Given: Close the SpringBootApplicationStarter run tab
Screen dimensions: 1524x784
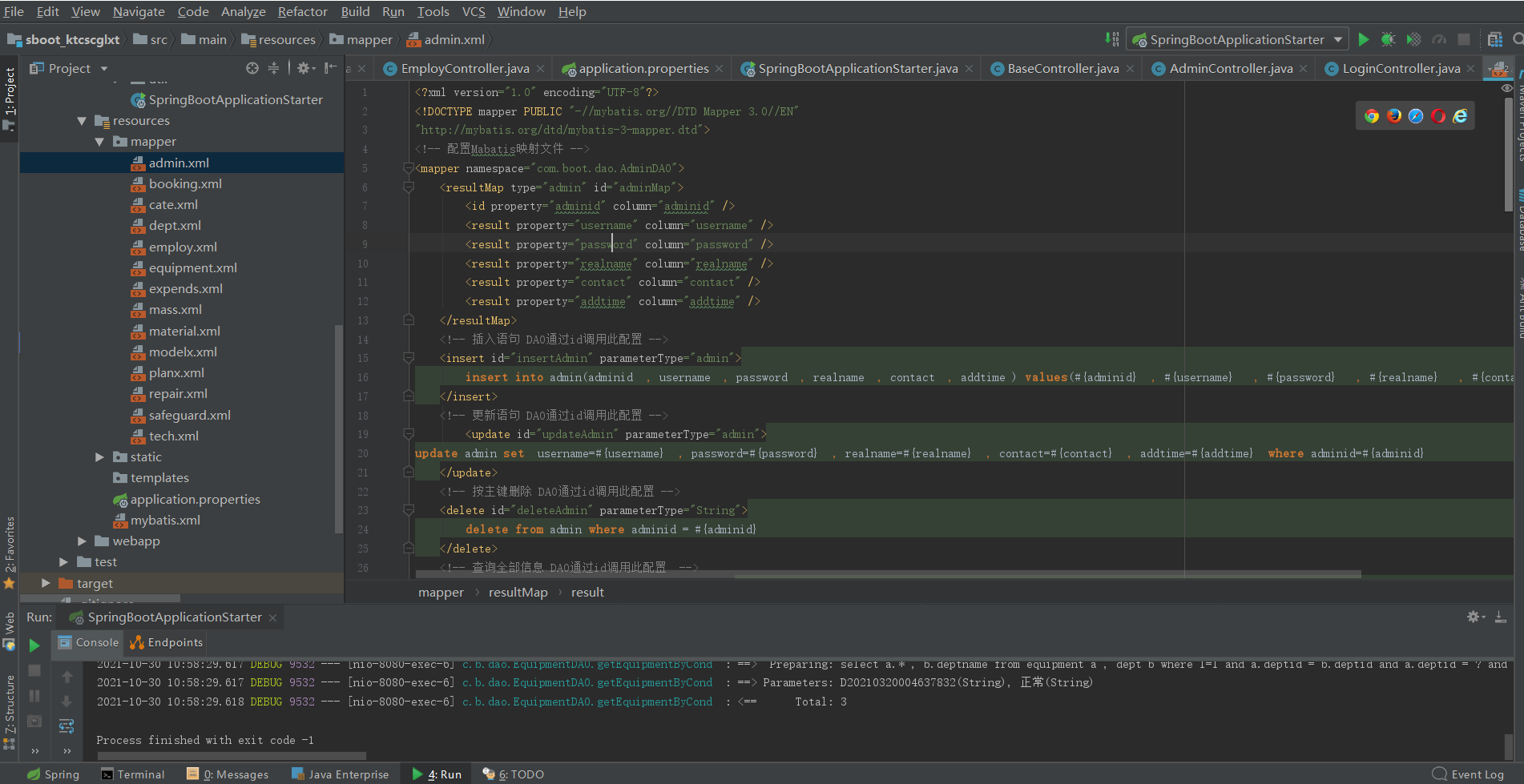Looking at the screenshot, I should coord(273,617).
